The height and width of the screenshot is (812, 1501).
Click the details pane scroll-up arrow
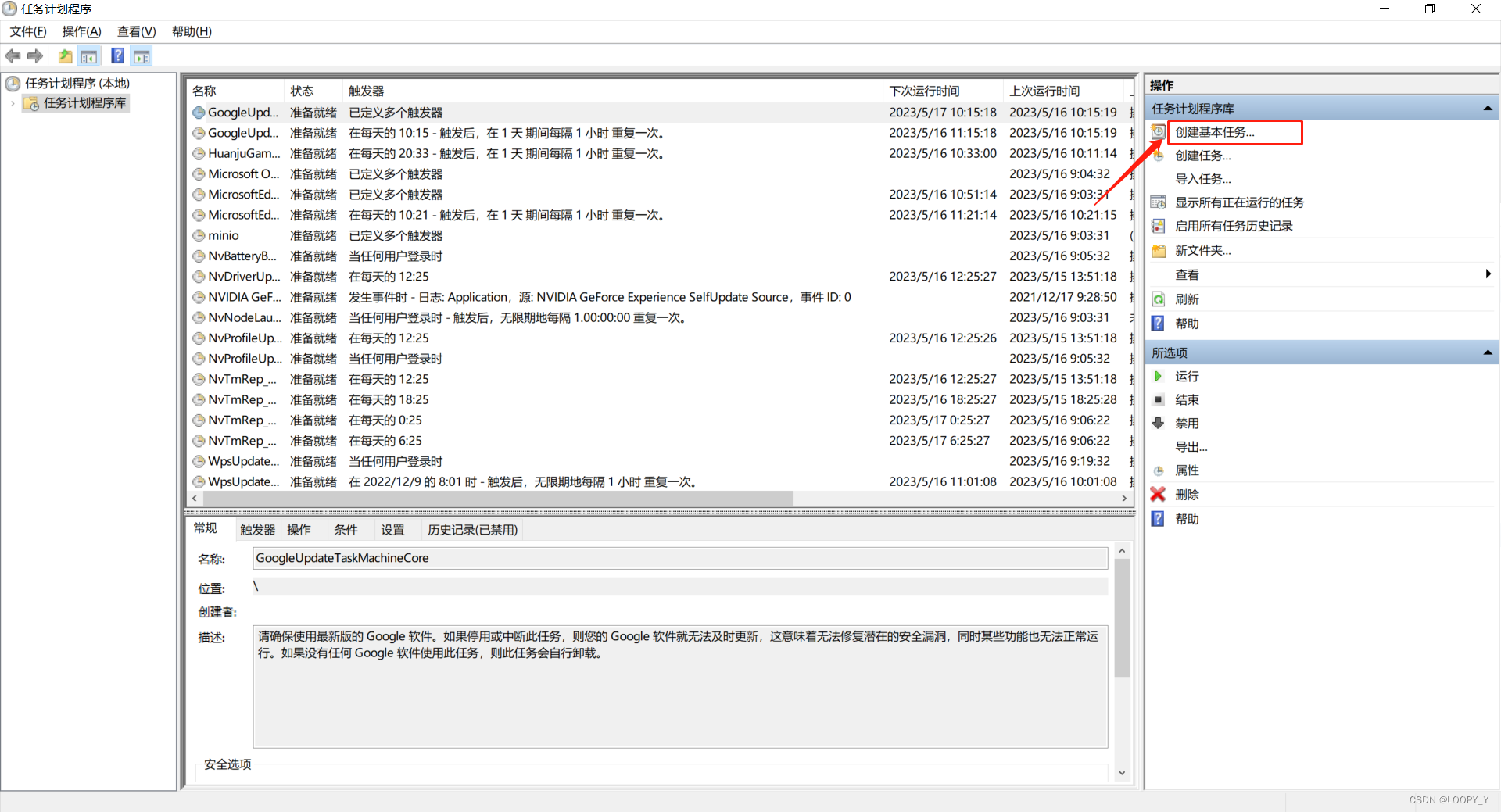click(1122, 551)
